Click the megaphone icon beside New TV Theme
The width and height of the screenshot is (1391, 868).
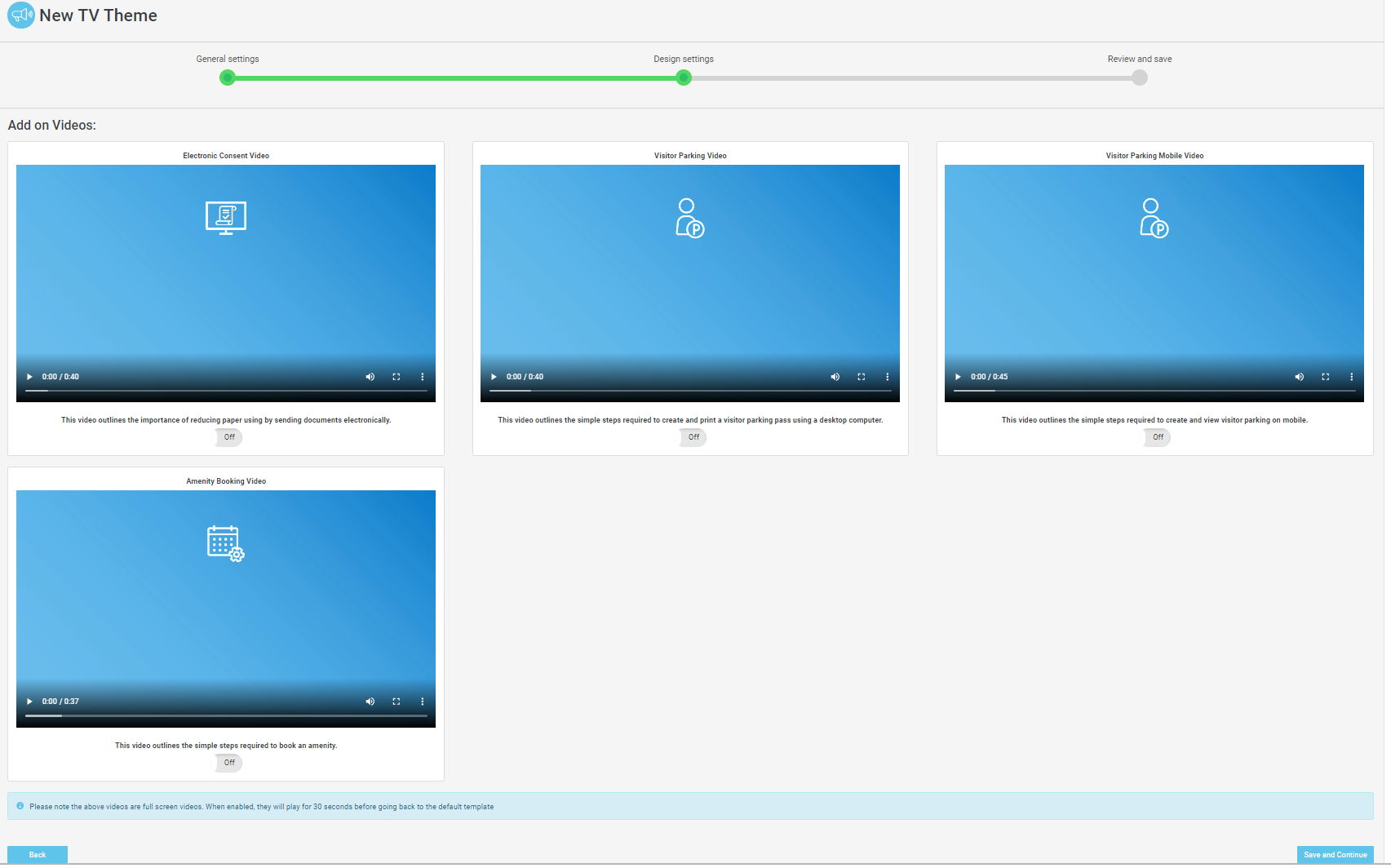click(21, 15)
